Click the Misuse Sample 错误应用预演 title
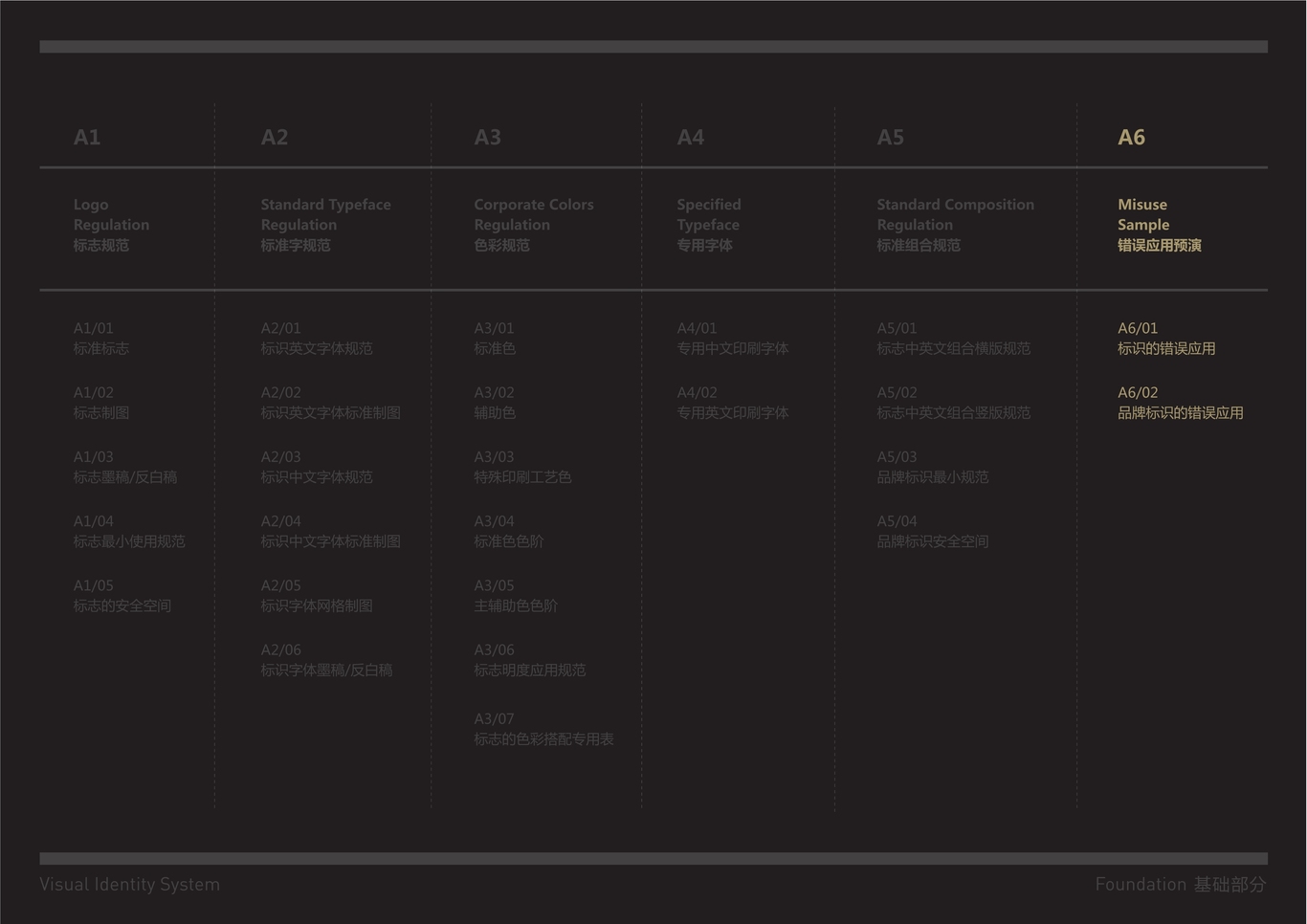Screen dimensions: 1307x924 click(1160, 225)
